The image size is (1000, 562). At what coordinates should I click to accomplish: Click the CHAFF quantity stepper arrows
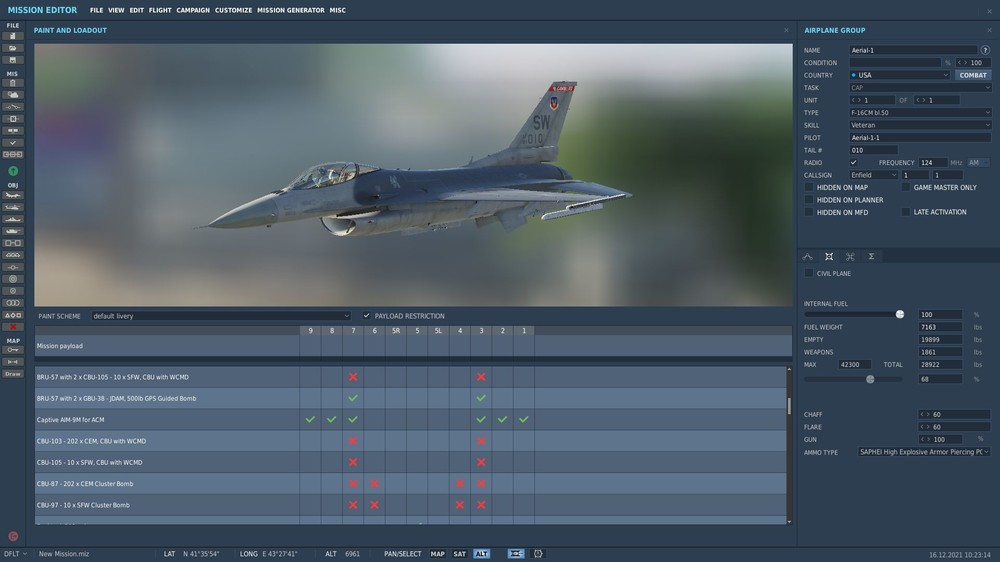925,415
